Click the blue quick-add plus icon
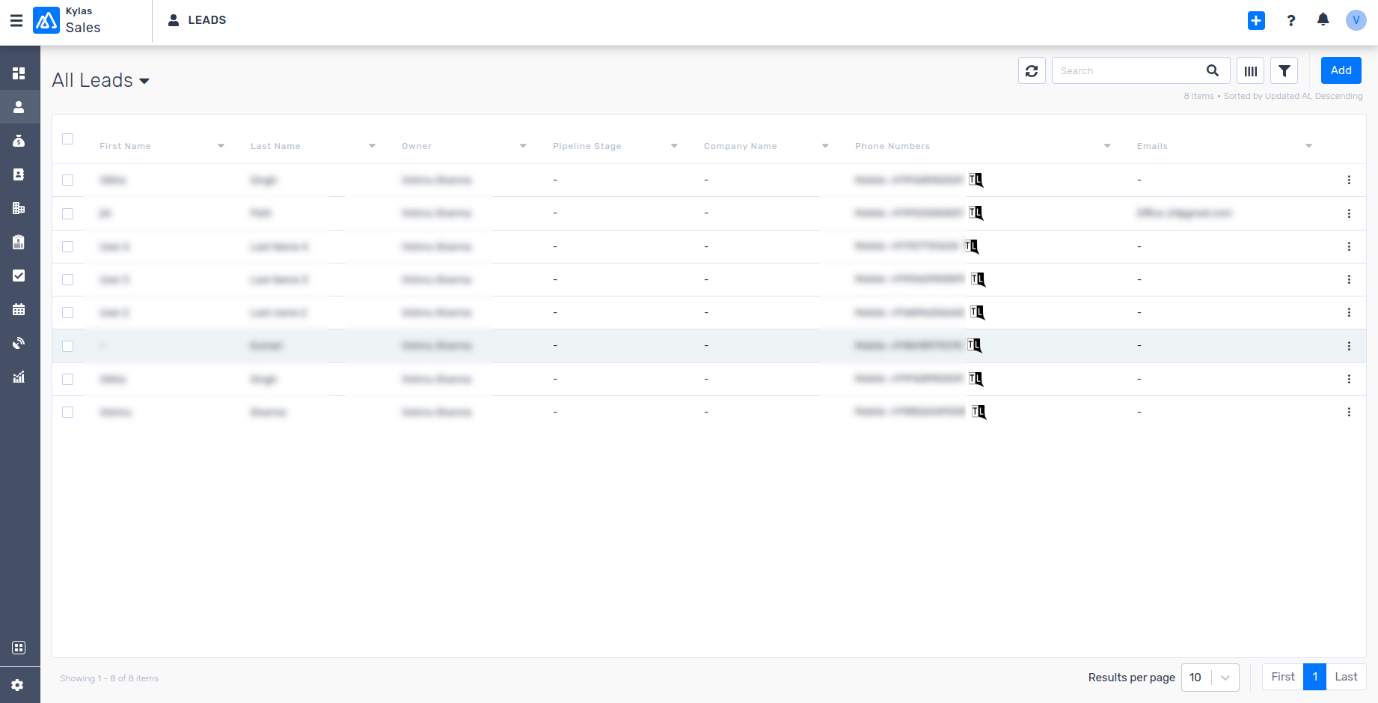1378x703 pixels. [x=1256, y=20]
